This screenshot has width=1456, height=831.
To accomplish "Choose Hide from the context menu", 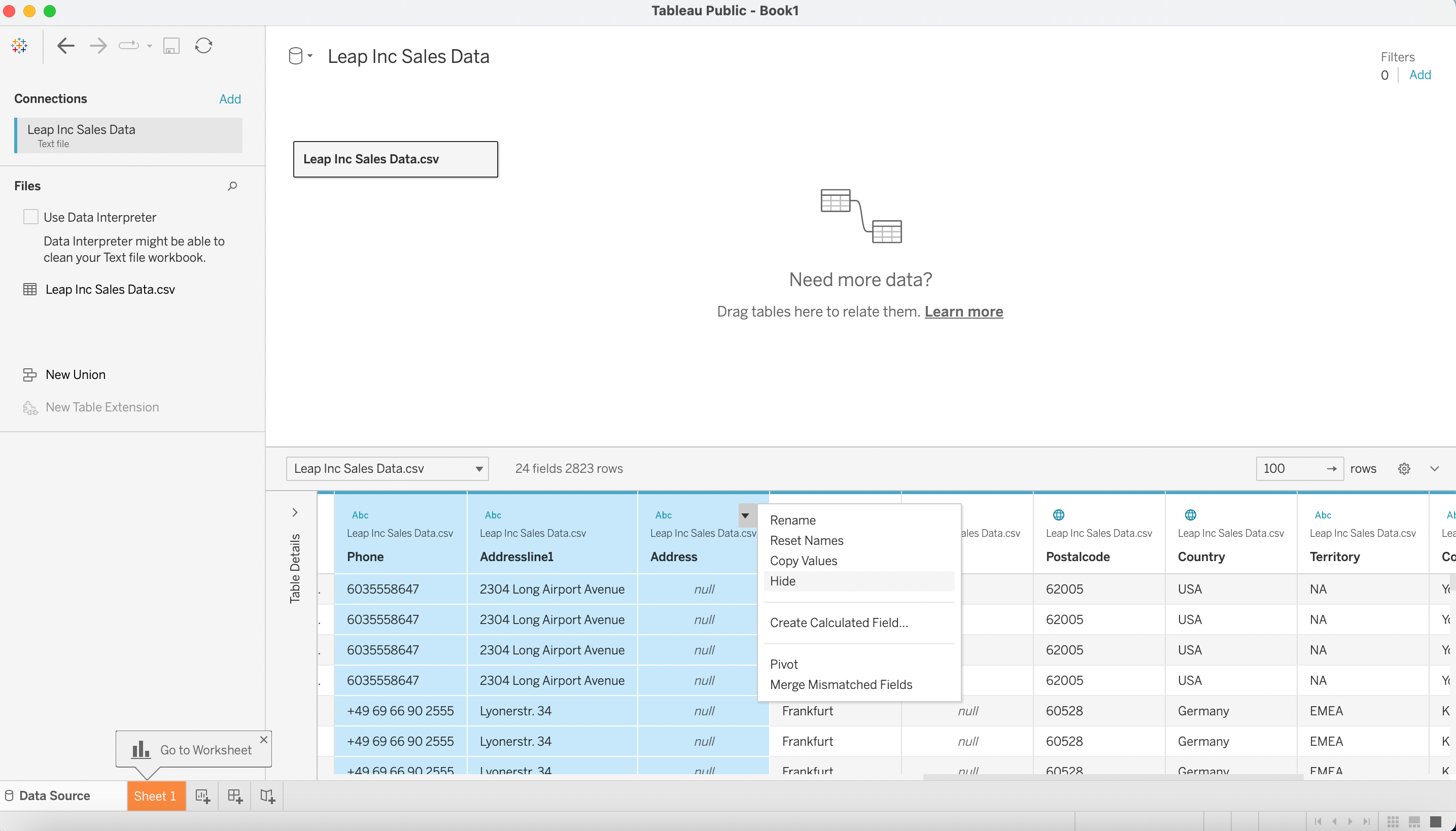I will (782, 581).
